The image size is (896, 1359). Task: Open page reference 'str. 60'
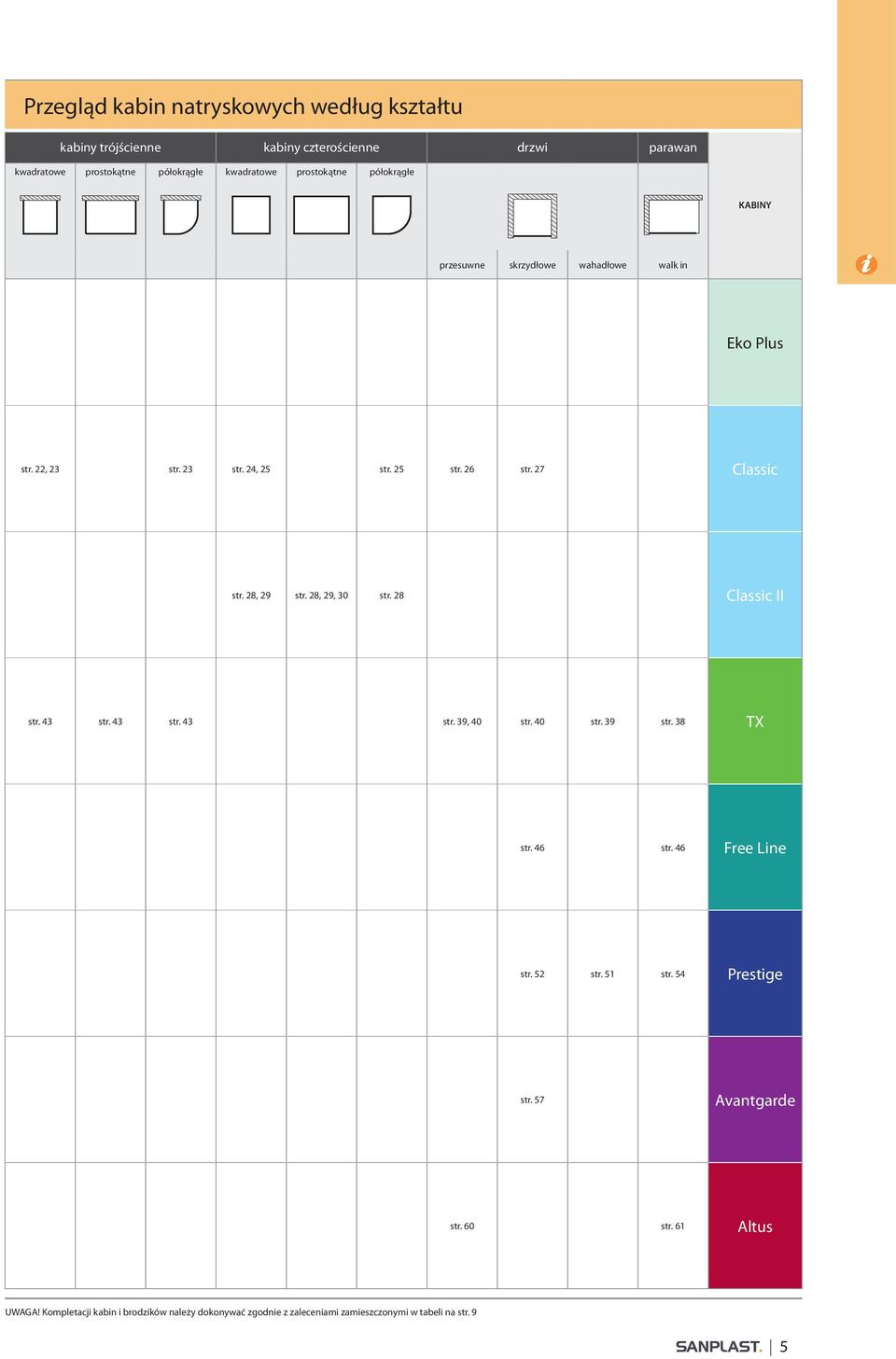pos(462,1226)
